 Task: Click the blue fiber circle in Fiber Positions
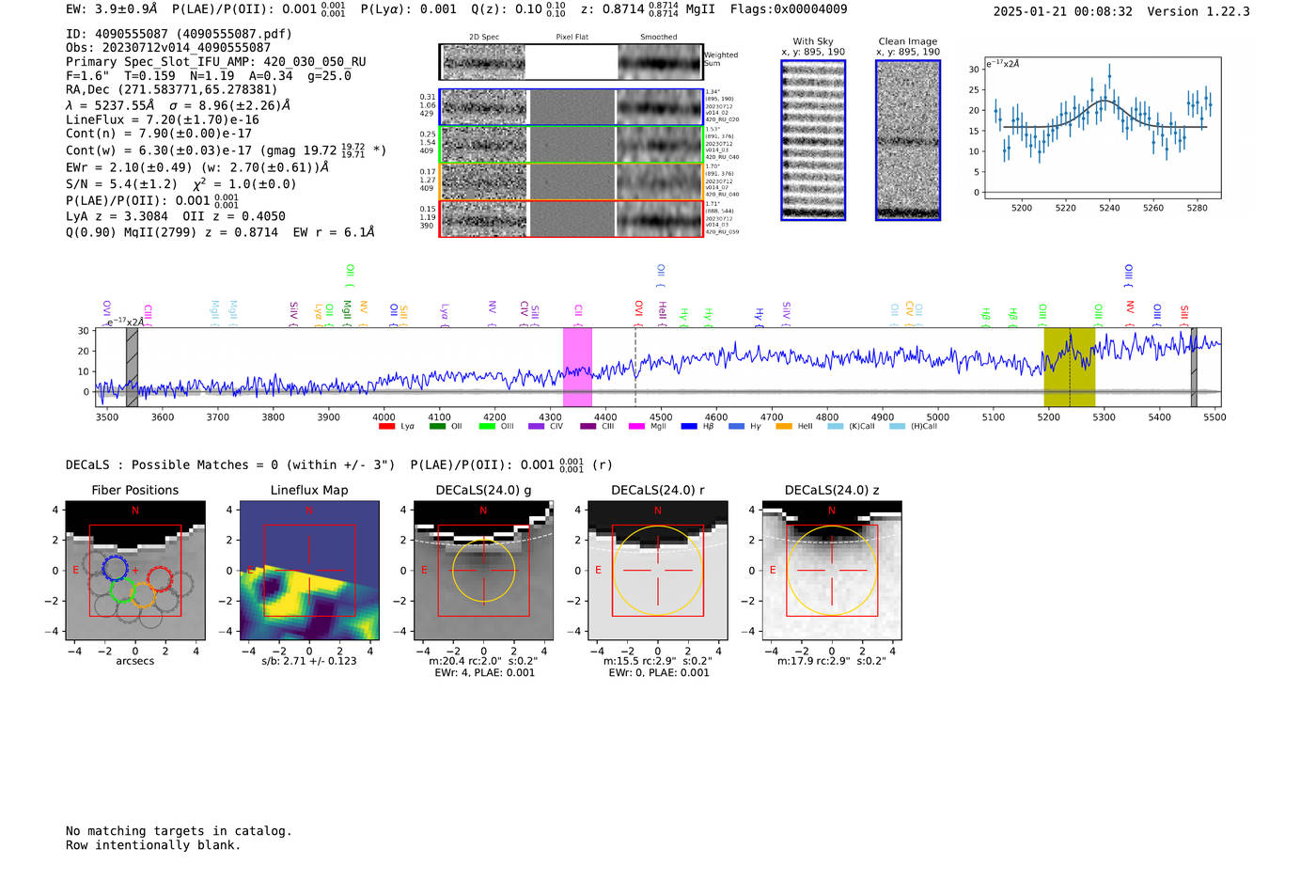click(115, 568)
